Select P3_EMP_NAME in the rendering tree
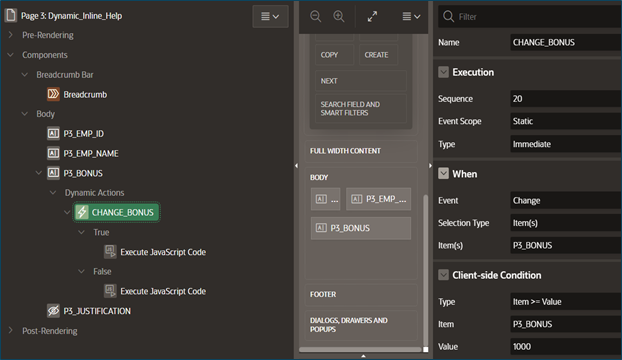 [91, 153]
